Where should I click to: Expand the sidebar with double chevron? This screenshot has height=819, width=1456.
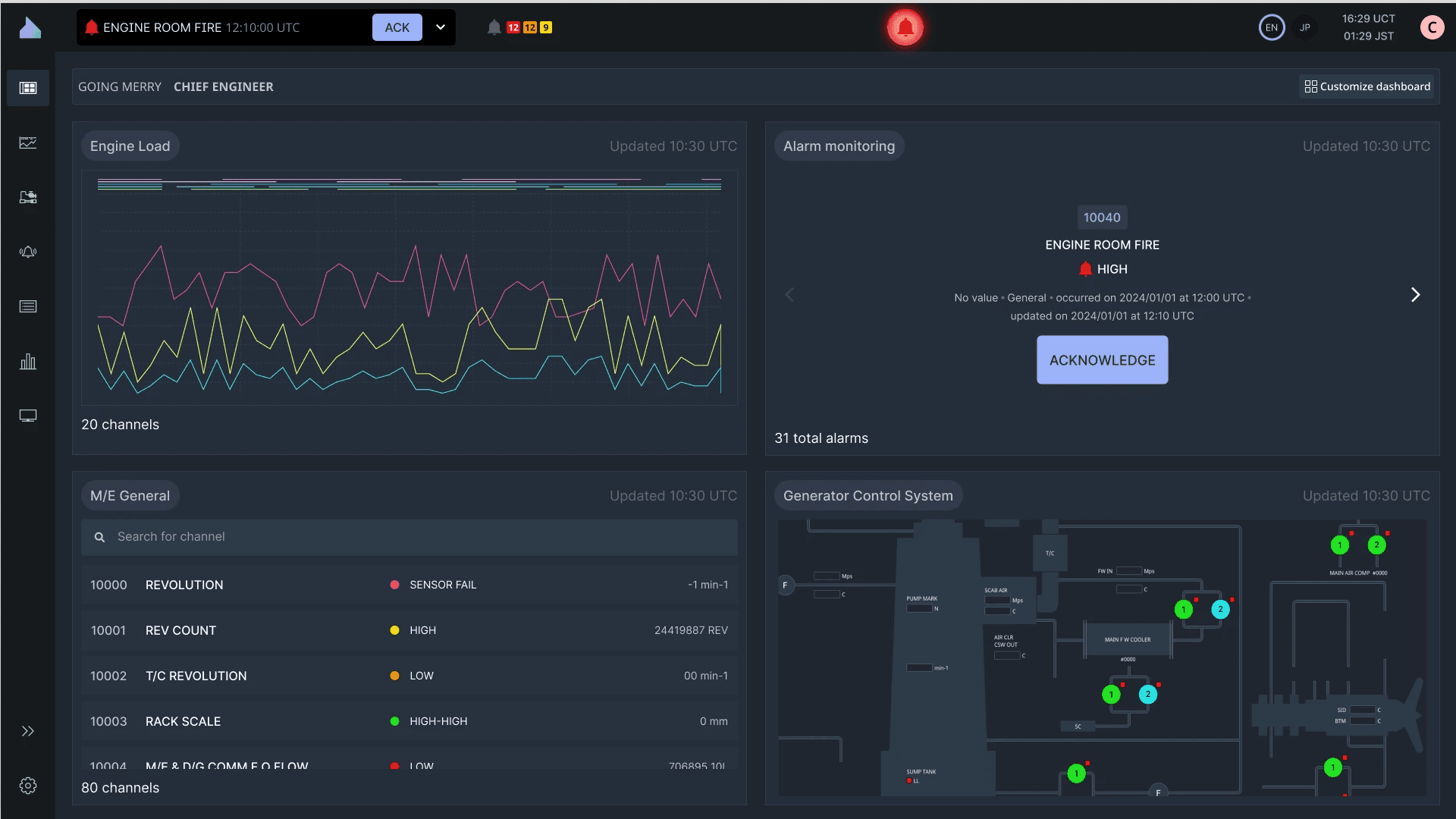[28, 731]
